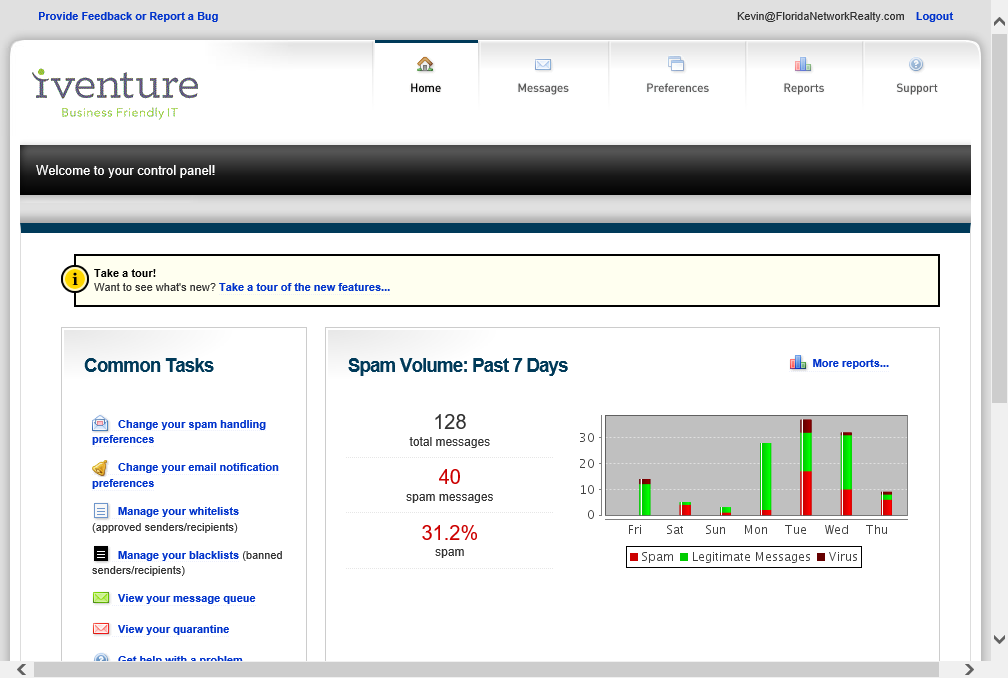This screenshot has width=1008, height=678.
Task: Click the Wed bar in the spam chart
Action: (847, 474)
